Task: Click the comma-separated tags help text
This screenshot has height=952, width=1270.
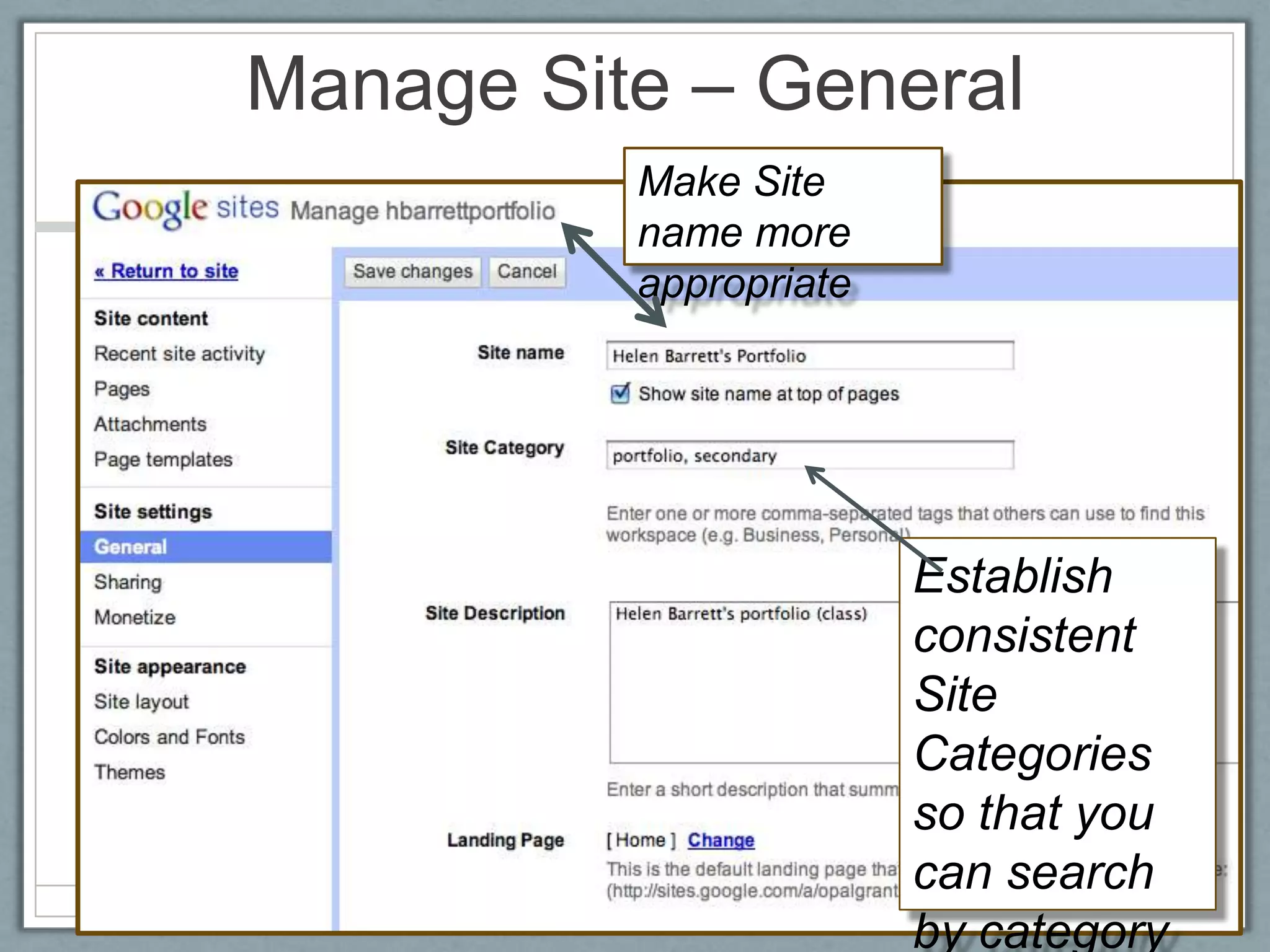Action: tap(905, 524)
